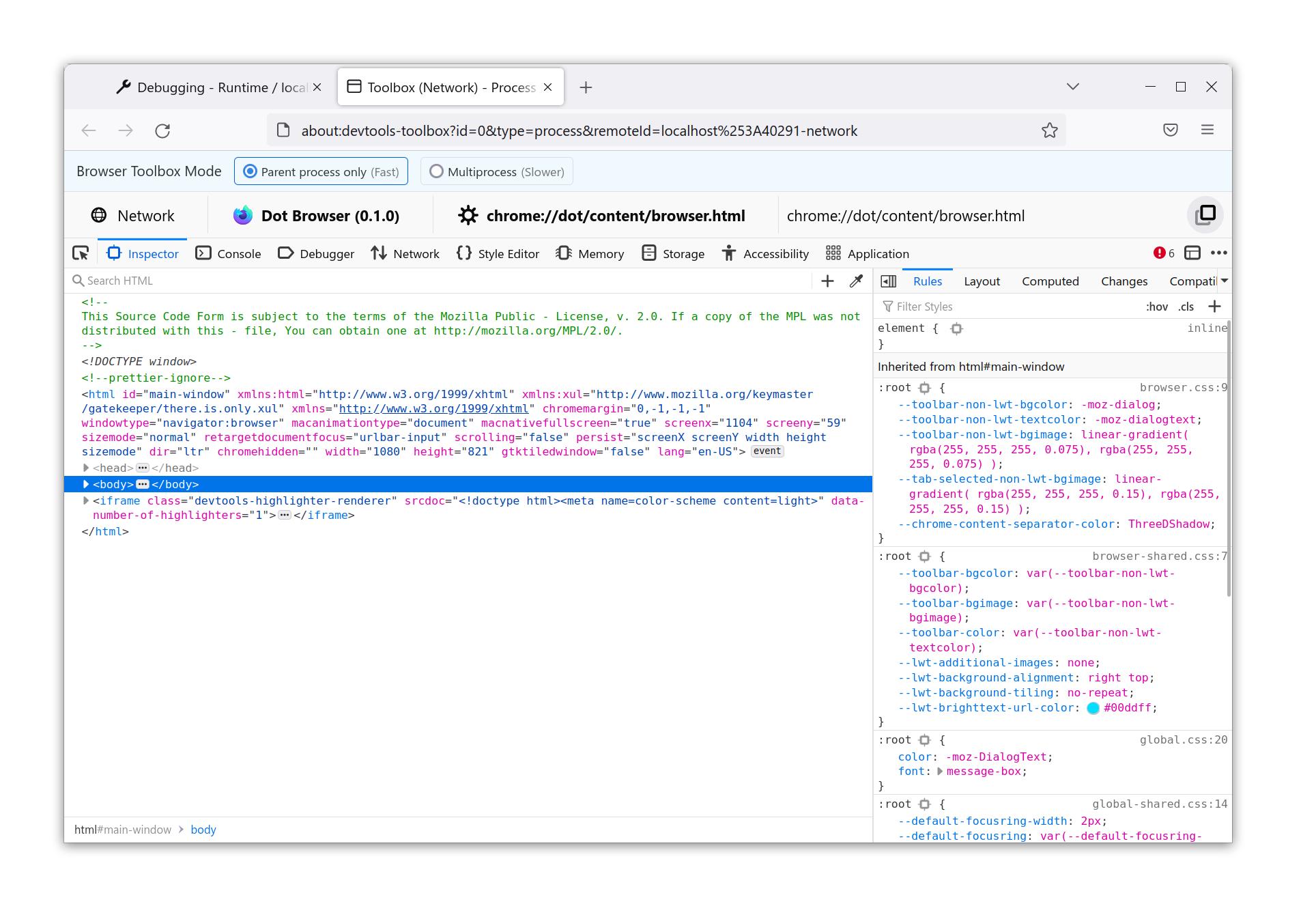1316x904 pixels.
Task: Open global-shared.css:14 source link
Action: pyautogui.click(x=1160, y=804)
